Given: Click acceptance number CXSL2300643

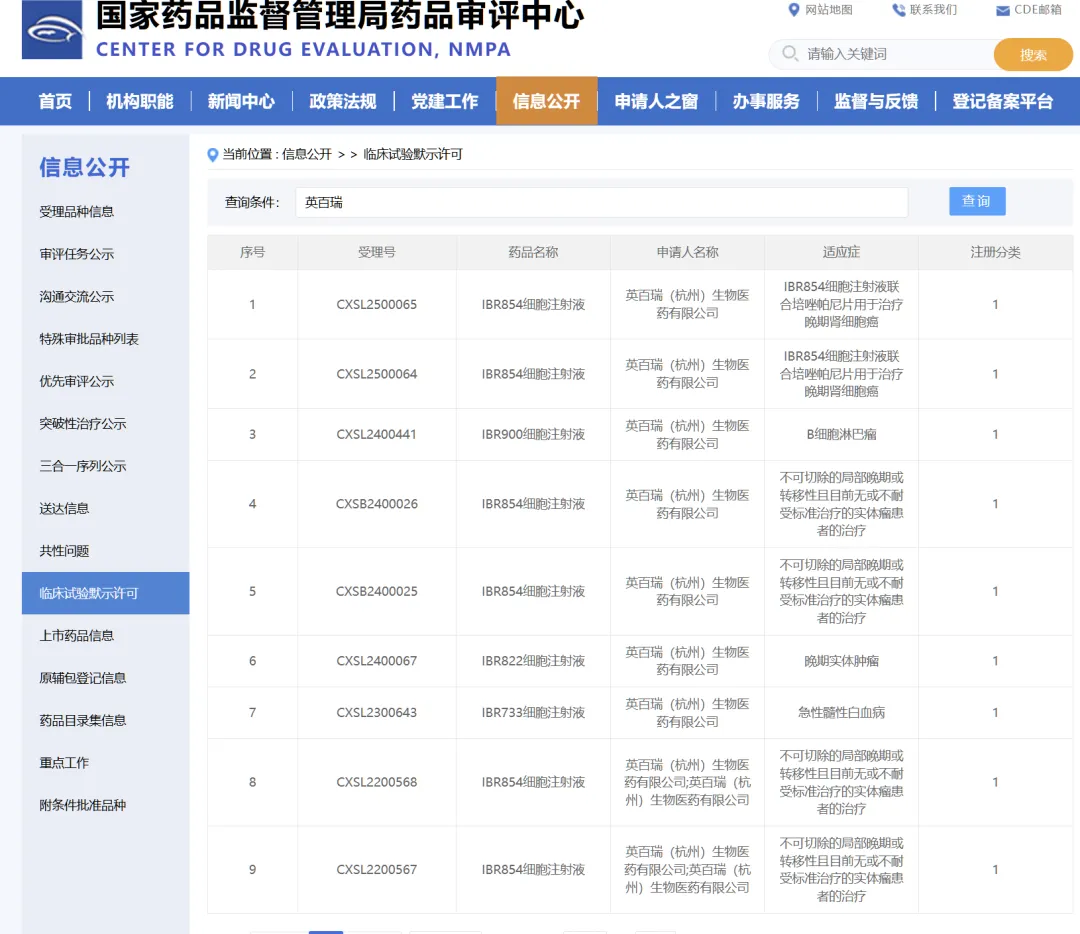Looking at the screenshot, I should [x=377, y=713].
